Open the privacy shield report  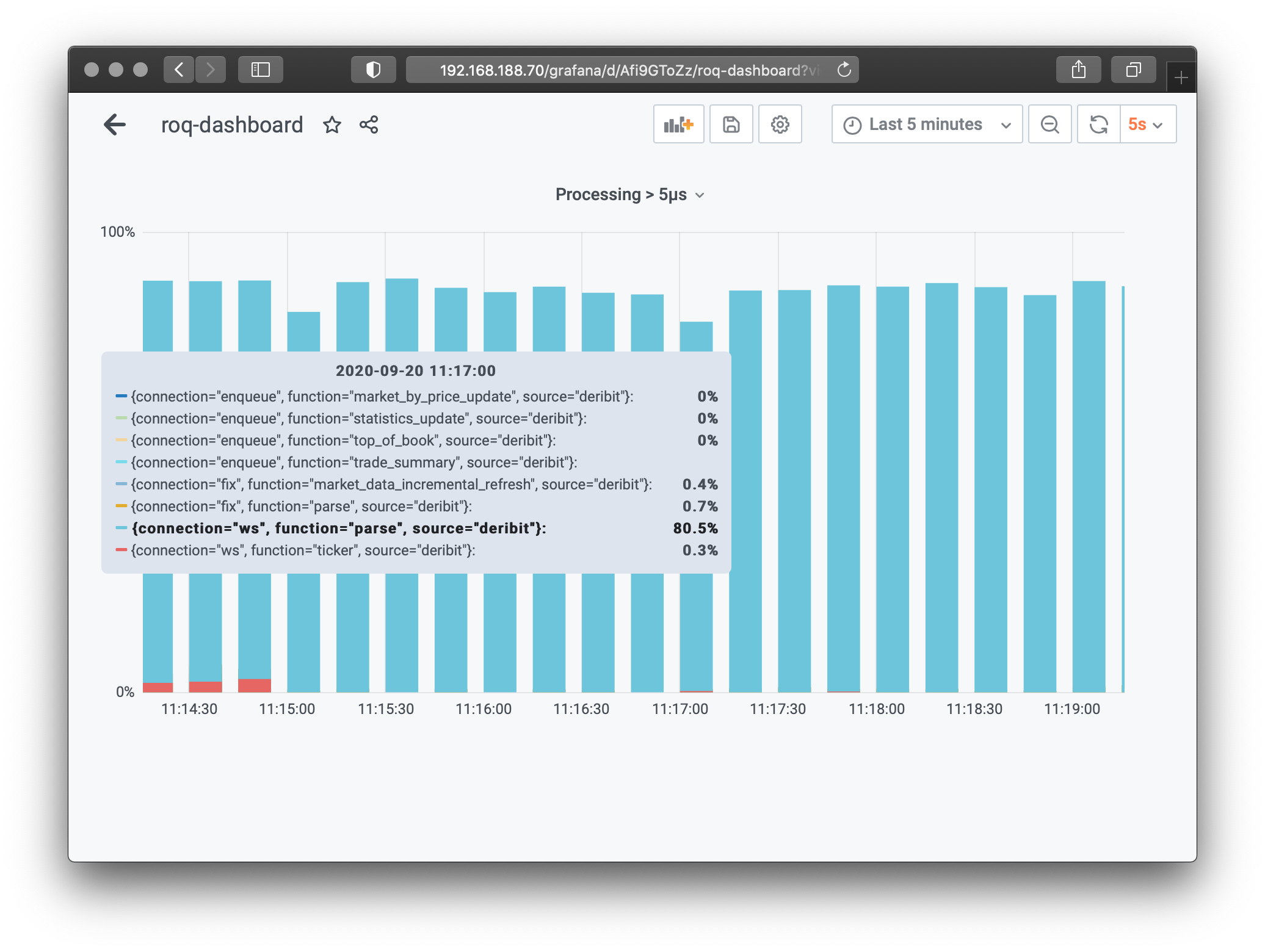pyautogui.click(x=373, y=70)
